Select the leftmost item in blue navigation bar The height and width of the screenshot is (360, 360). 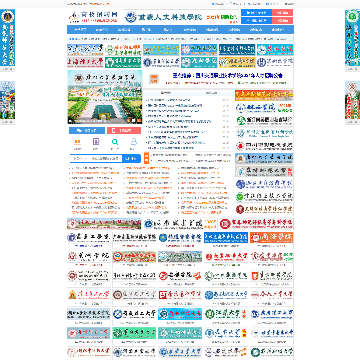coord(80,30)
